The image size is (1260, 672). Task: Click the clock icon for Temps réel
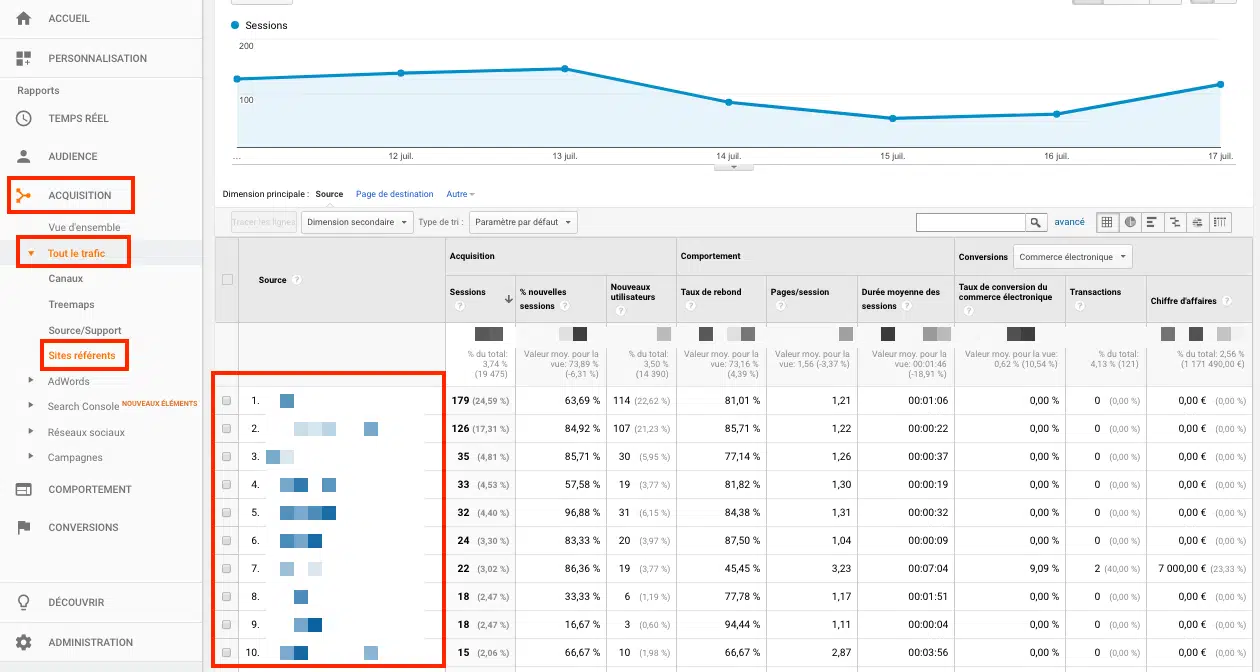click(24, 118)
